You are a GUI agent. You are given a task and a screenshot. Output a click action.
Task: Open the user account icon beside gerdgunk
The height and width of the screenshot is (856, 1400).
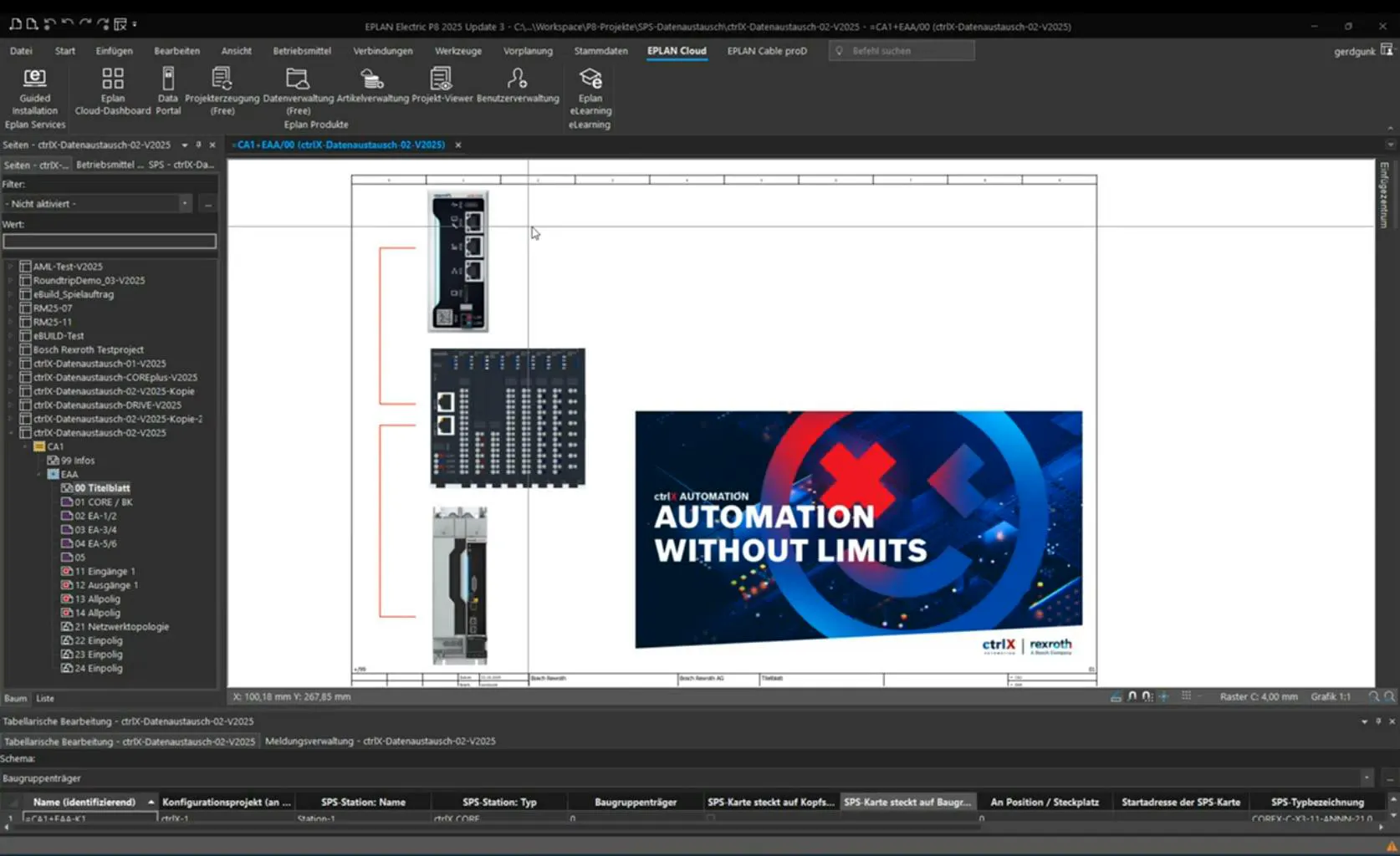1387,50
